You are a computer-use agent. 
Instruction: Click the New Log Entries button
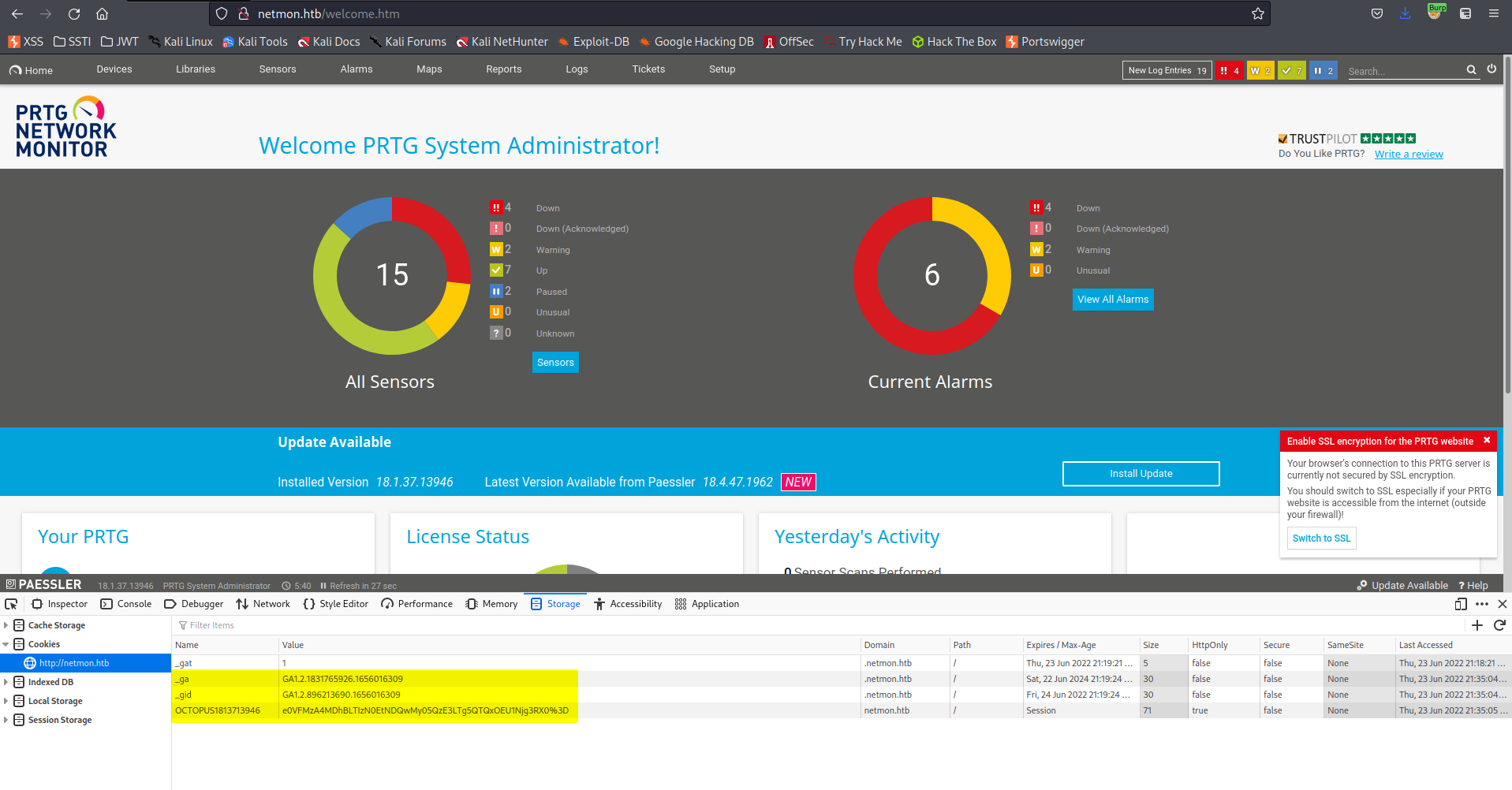[x=1167, y=70]
